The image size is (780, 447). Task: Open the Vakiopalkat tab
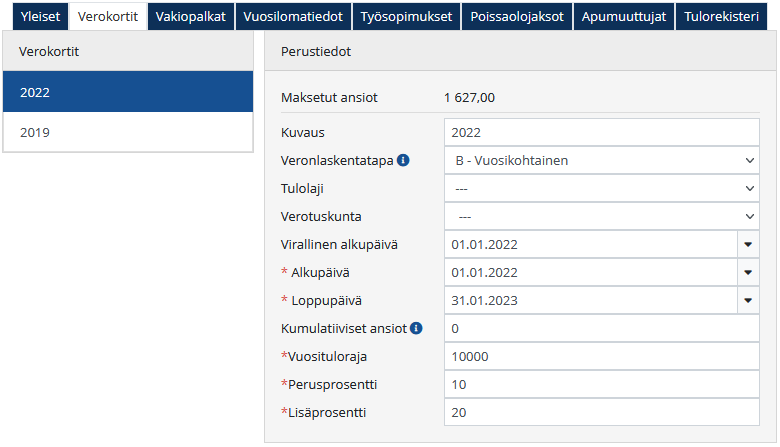click(192, 16)
